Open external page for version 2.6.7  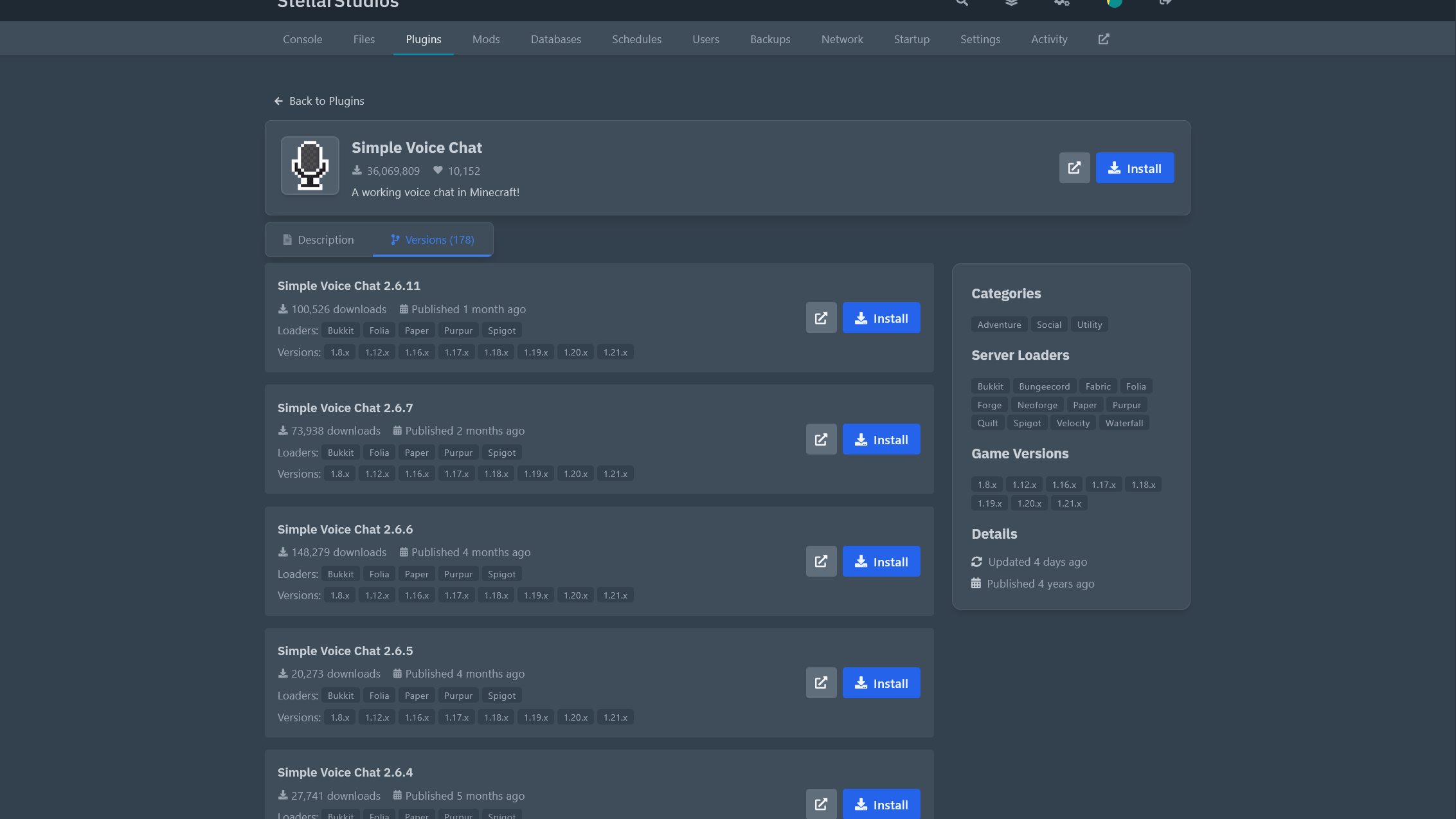(x=821, y=440)
